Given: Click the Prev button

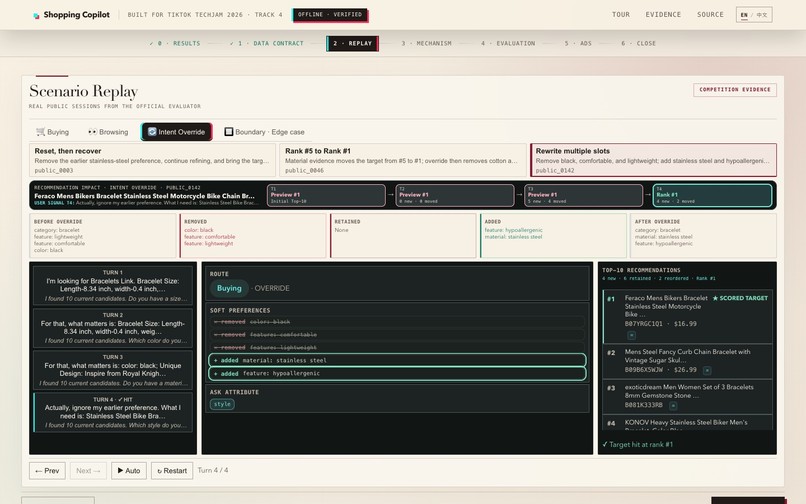Looking at the screenshot, I should coord(47,471).
